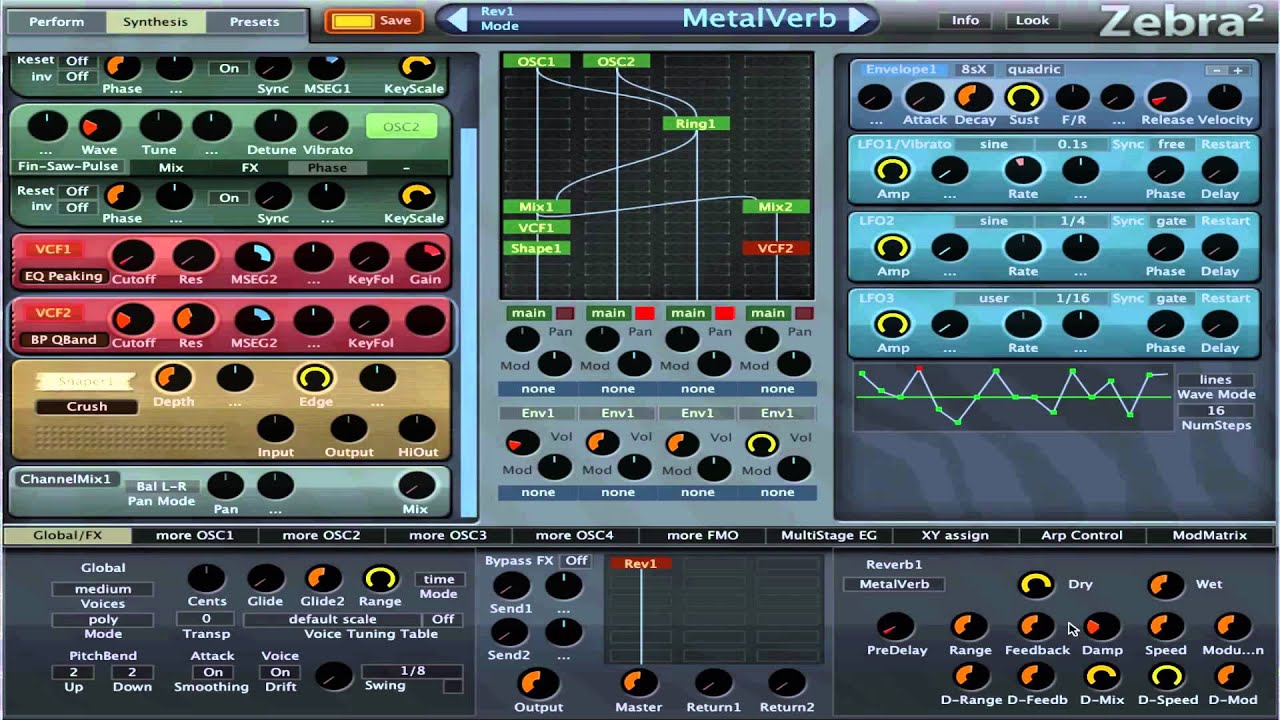Viewport: 1280px width, 720px height.
Task: Click the VCF1 Gain knob
Action: click(426, 257)
